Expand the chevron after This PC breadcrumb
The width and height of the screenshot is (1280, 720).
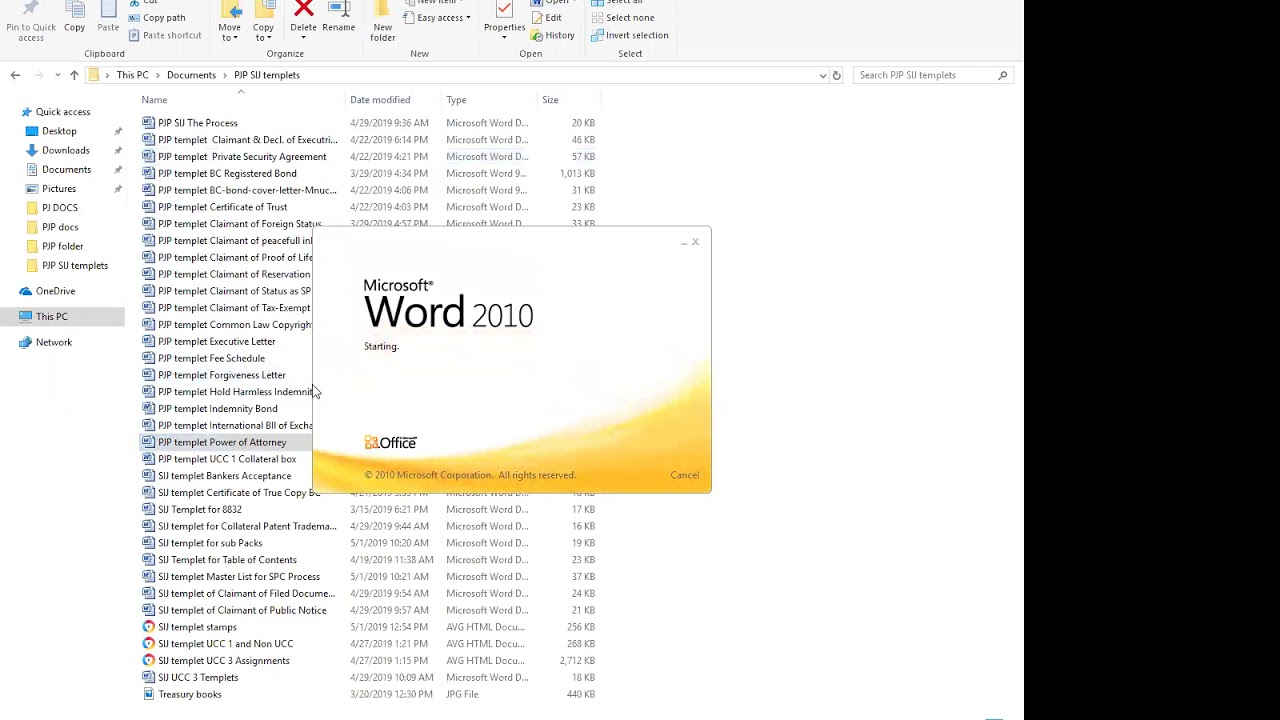click(157, 75)
